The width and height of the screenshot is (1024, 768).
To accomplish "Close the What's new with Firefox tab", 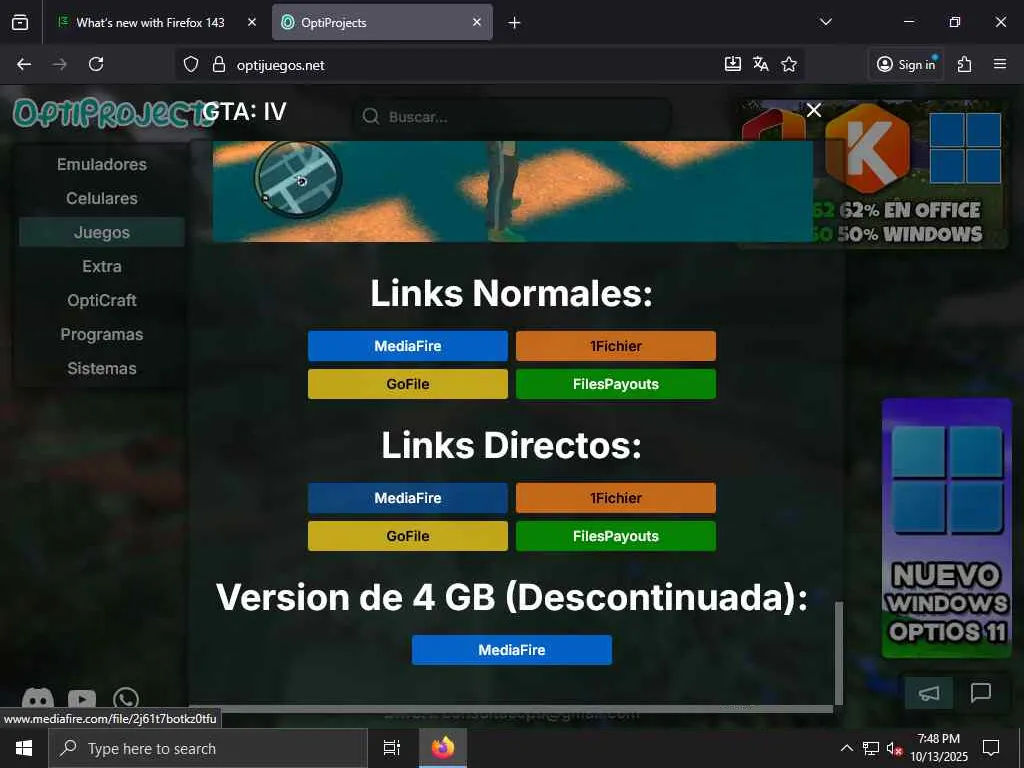I will click(252, 22).
